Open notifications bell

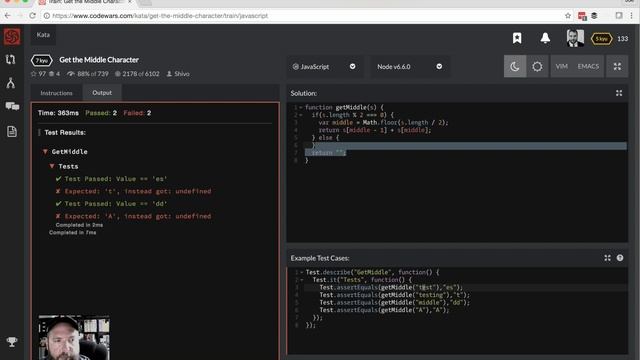pyautogui.click(x=545, y=38)
